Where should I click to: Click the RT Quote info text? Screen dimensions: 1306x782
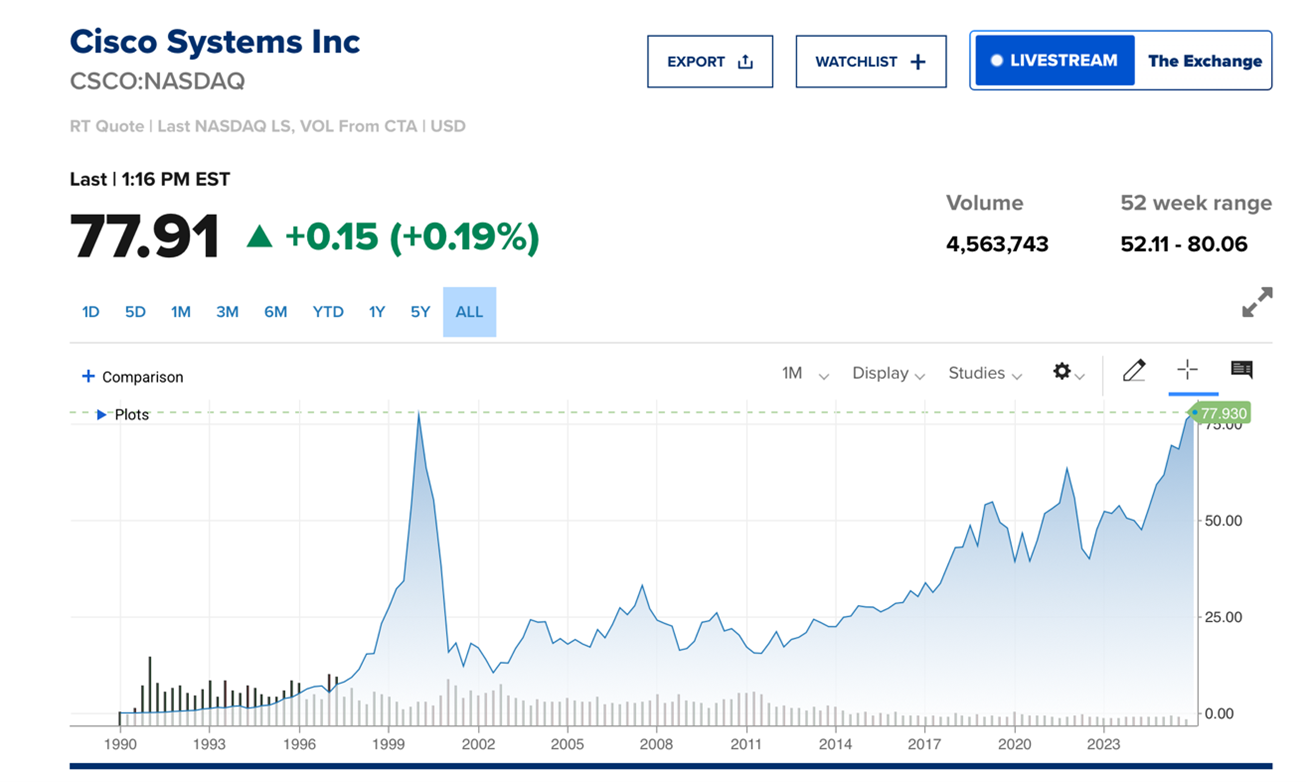(267, 126)
